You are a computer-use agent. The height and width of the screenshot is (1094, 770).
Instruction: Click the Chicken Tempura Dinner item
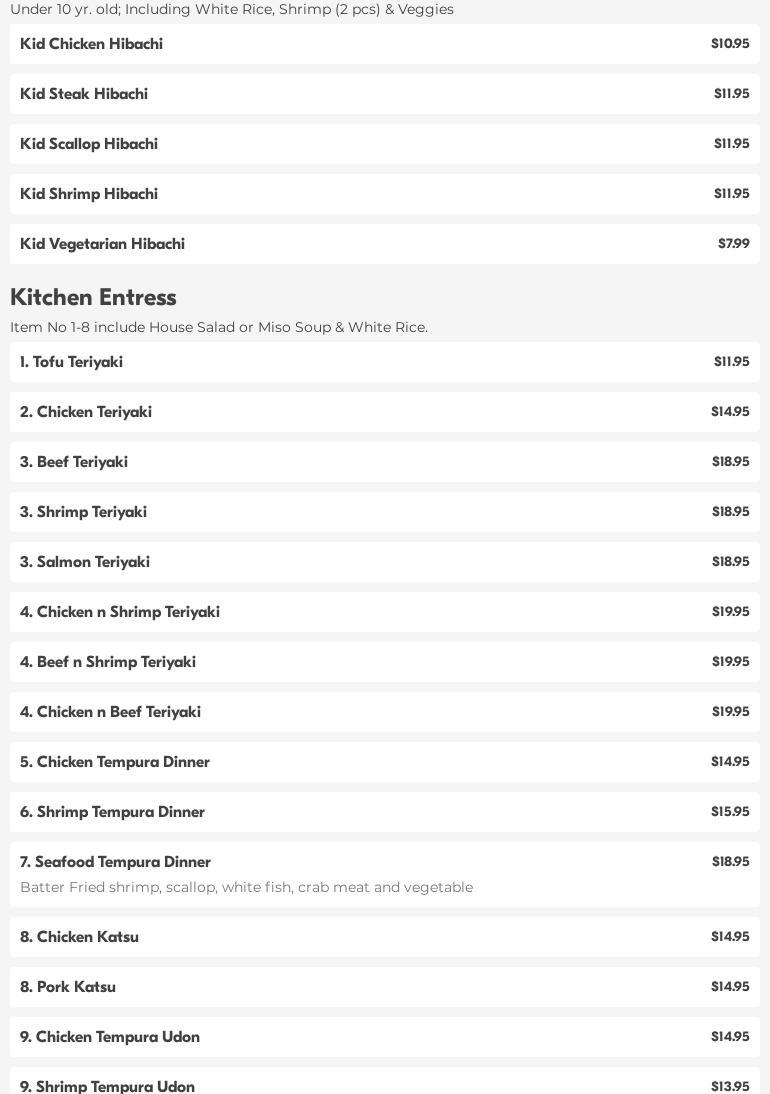tap(384, 762)
